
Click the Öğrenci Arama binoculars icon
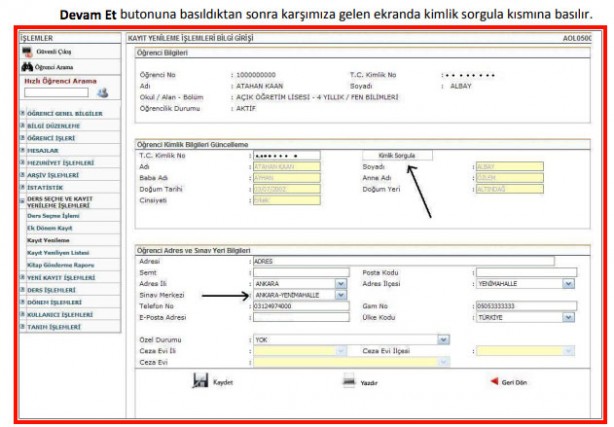(x=27, y=67)
